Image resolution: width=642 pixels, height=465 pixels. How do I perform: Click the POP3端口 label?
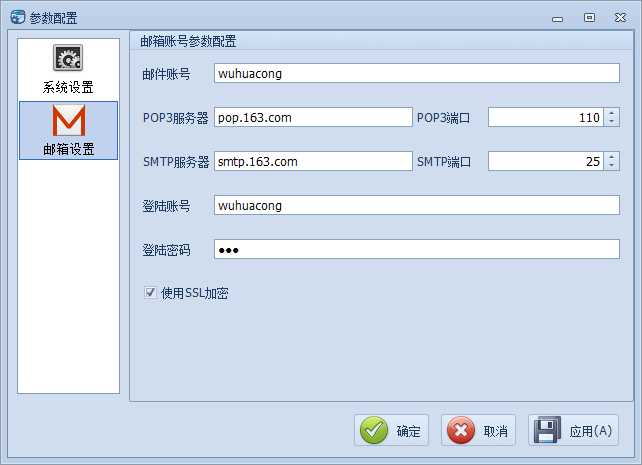click(443, 118)
